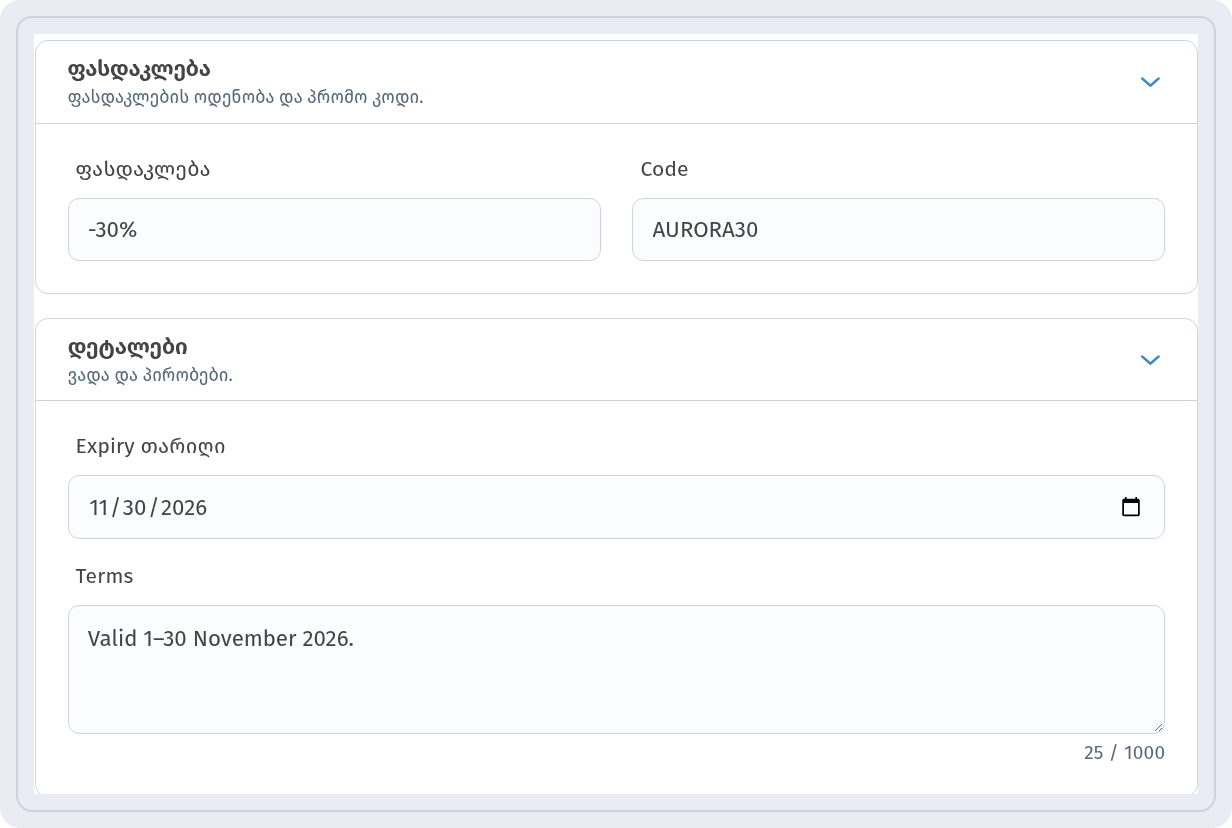This screenshot has width=1232, height=828.
Task: Collapse the ფასდაკლება section chevron
Action: point(1150,82)
